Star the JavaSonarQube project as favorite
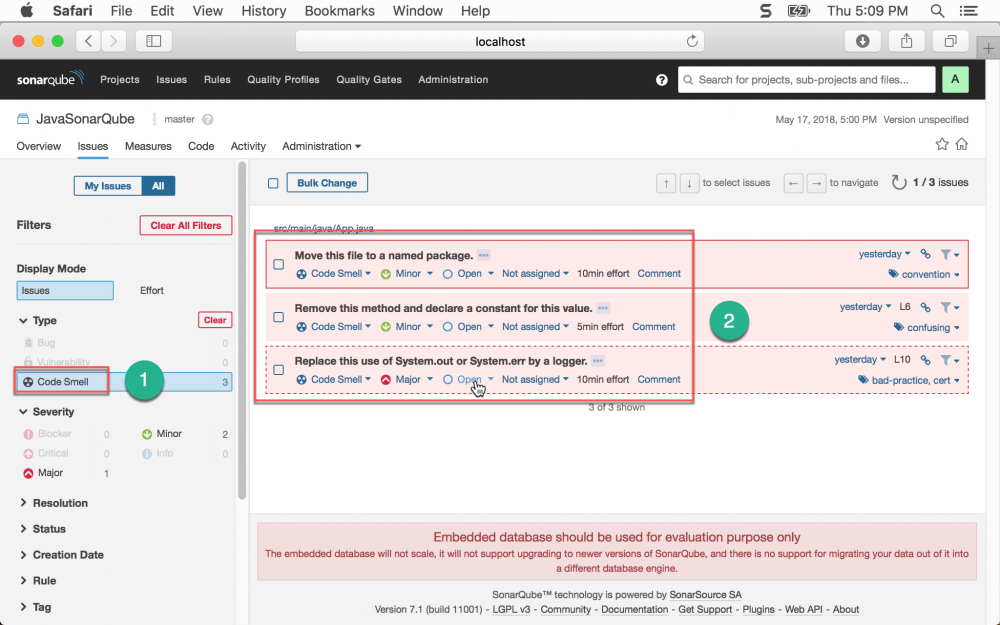 point(941,143)
